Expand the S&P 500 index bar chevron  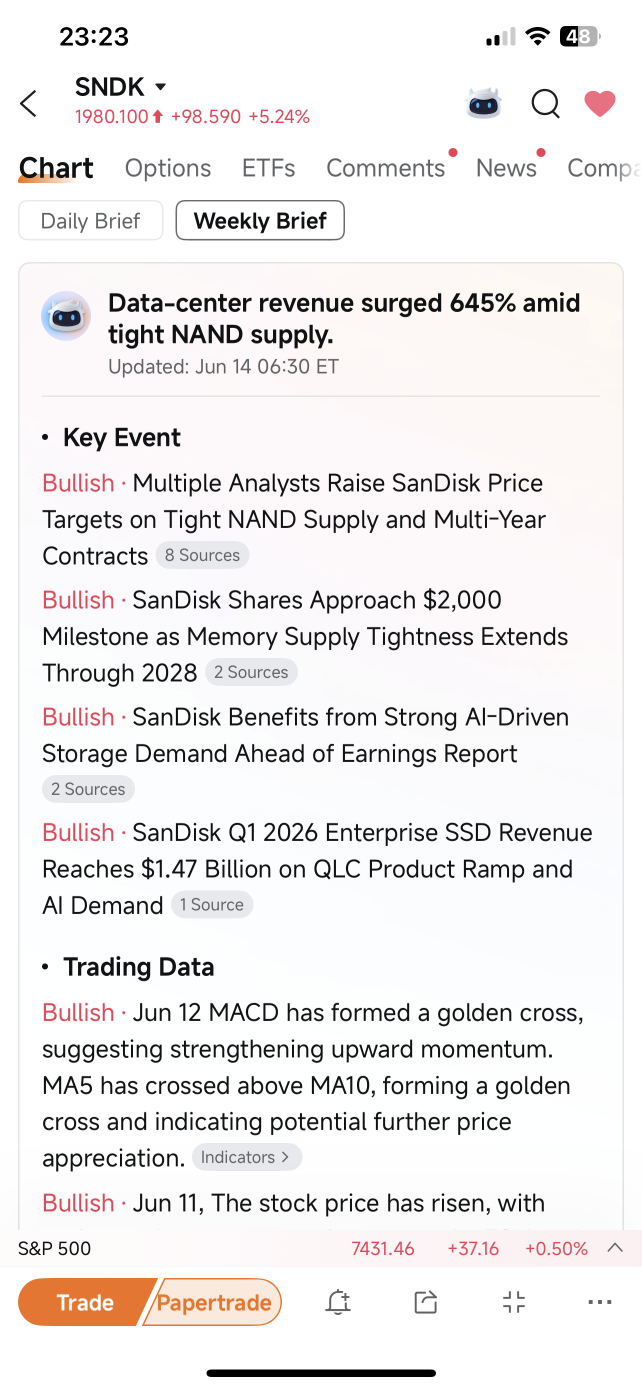(616, 1248)
